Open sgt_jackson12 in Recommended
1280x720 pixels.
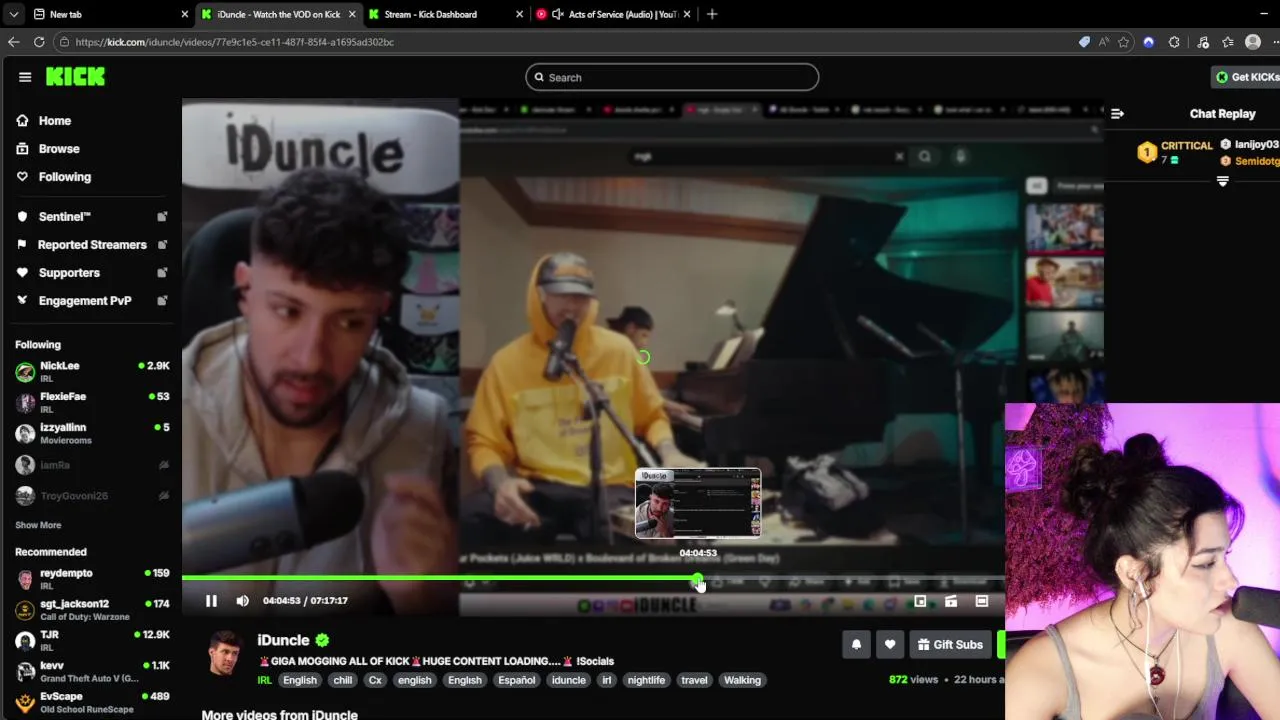pyautogui.click(x=91, y=610)
